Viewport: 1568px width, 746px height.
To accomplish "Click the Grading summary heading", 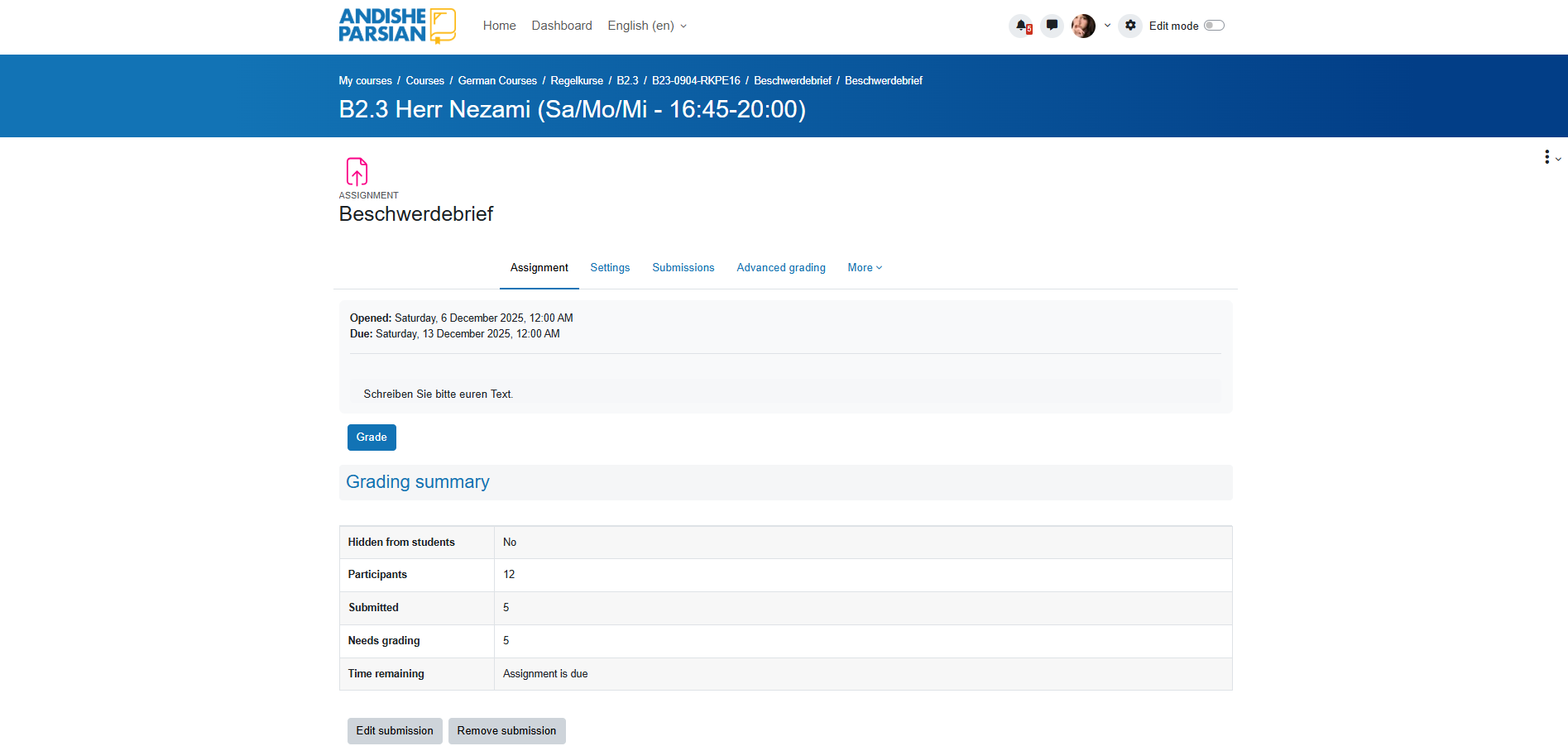I will pos(418,482).
